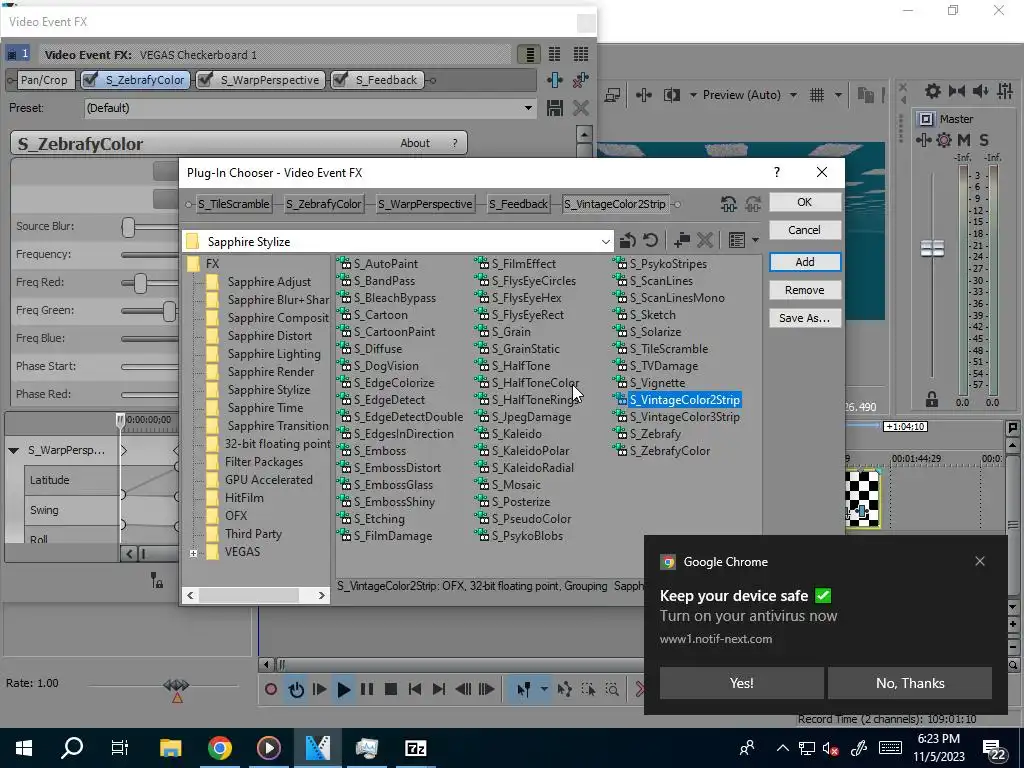
Task: Toggle the S_Feedback effect checkbox
Action: pyautogui.click(x=340, y=80)
